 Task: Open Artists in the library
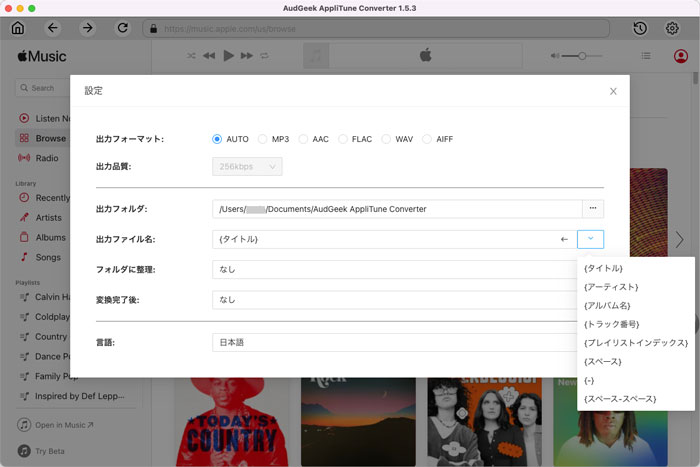41,217
